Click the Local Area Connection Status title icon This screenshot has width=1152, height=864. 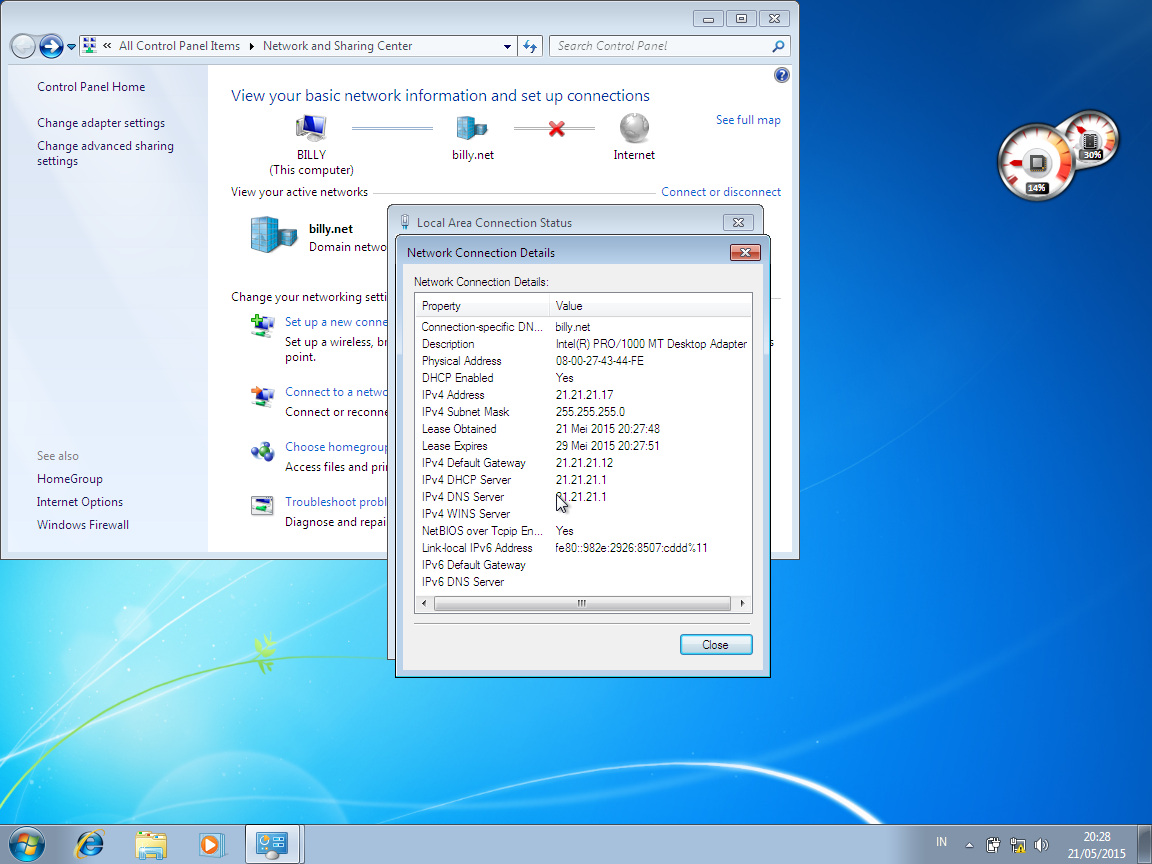tap(405, 222)
